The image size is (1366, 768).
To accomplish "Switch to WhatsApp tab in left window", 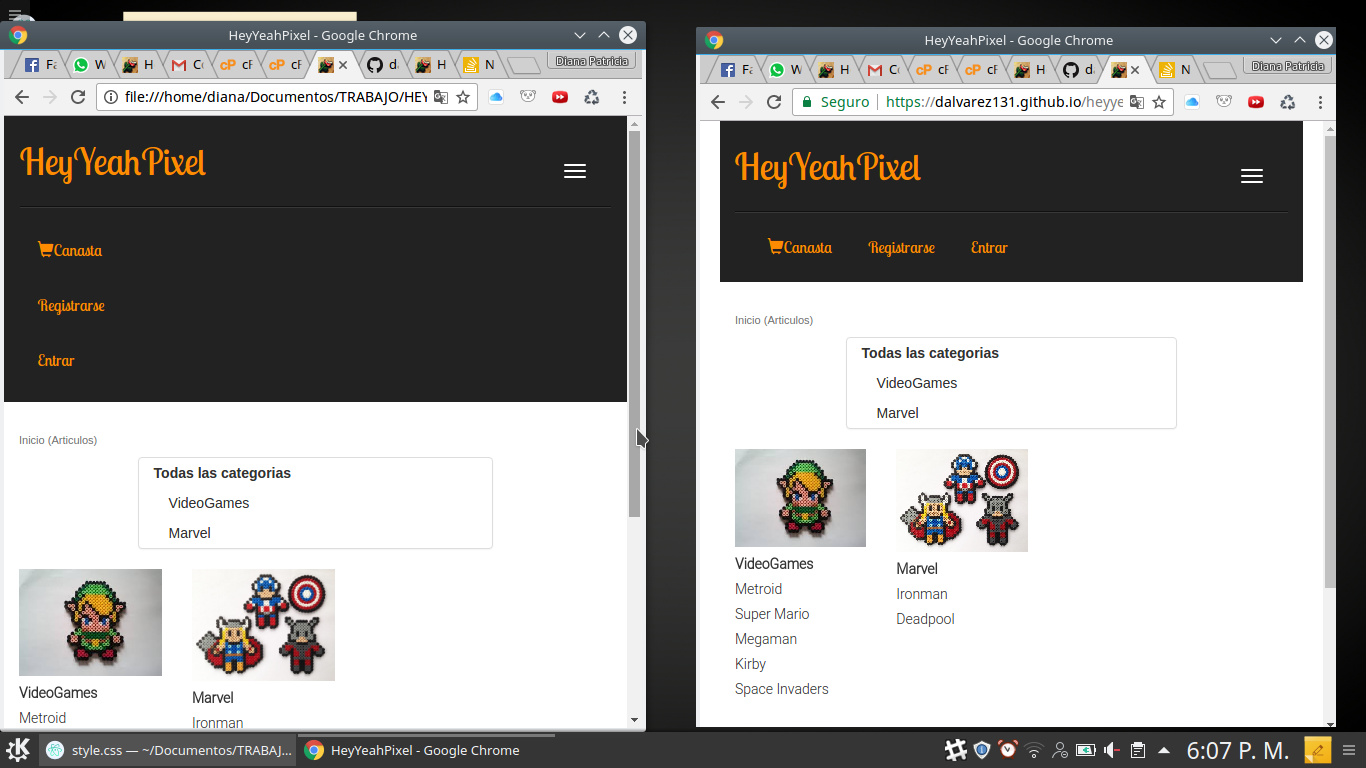I will click(x=88, y=65).
